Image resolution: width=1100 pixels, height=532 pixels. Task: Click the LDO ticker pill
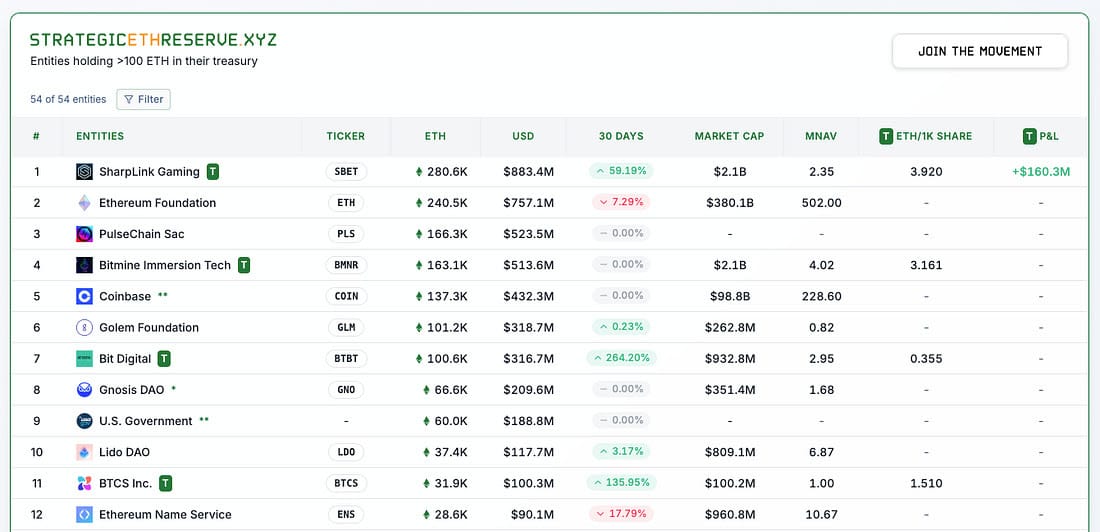pyautogui.click(x=346, y=452)
